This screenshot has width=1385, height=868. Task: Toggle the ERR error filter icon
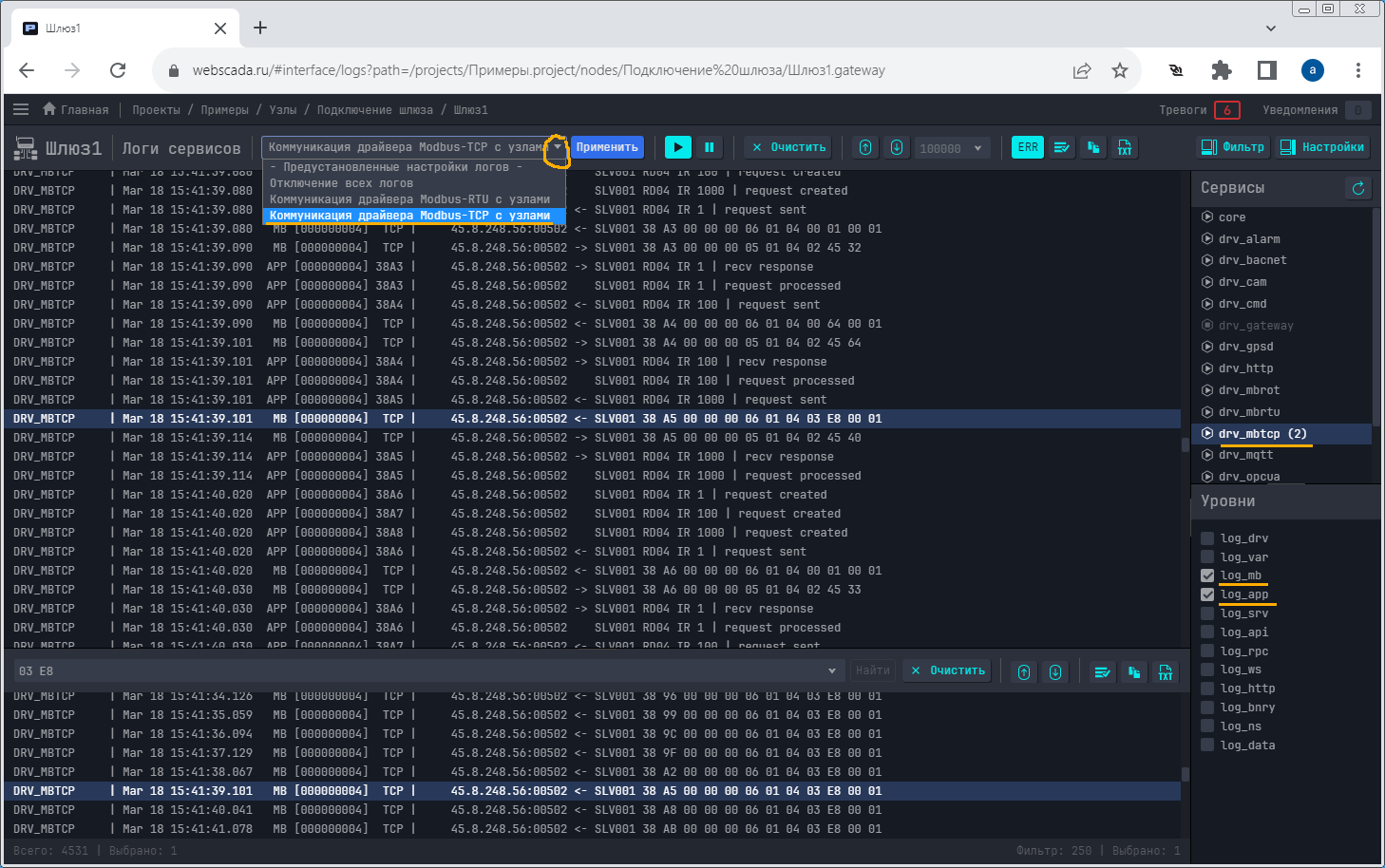point(1028,147)
